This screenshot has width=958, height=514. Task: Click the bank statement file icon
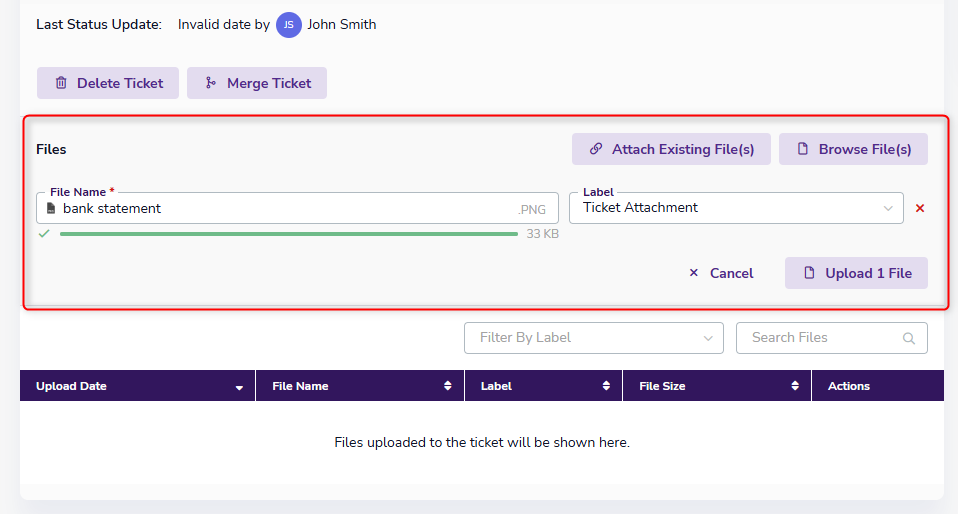coord(51,208)
